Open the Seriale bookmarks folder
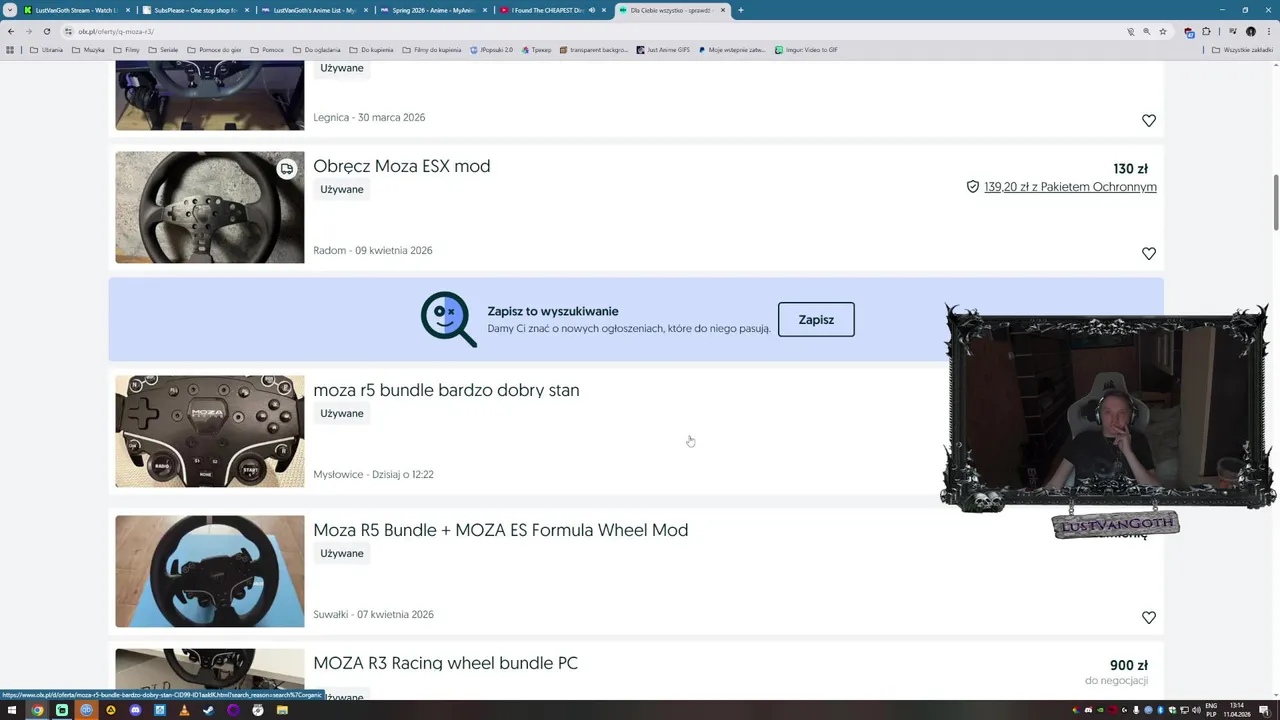Image resolution: width=1280 pixels, height=720 pixels. click(163, 50)
